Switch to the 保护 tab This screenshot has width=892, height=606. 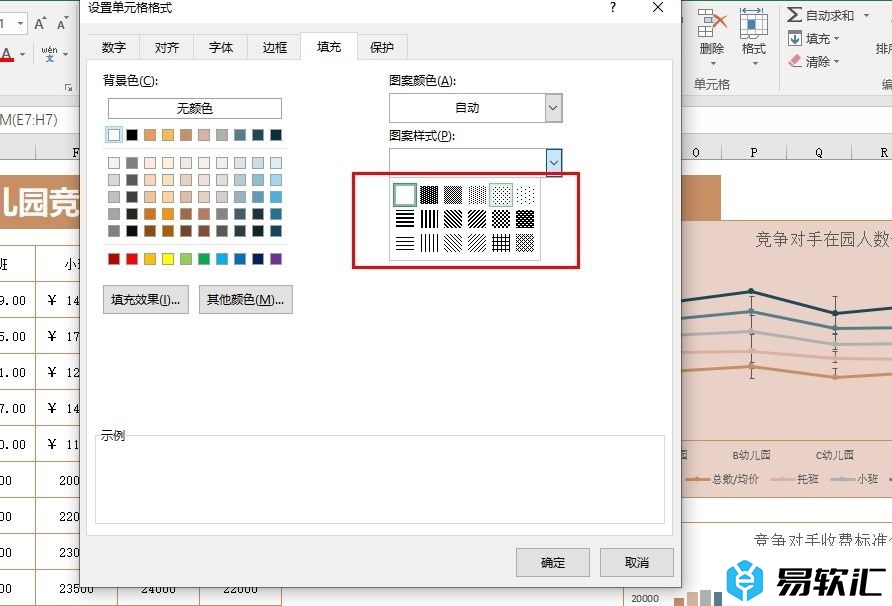point(382,47)
